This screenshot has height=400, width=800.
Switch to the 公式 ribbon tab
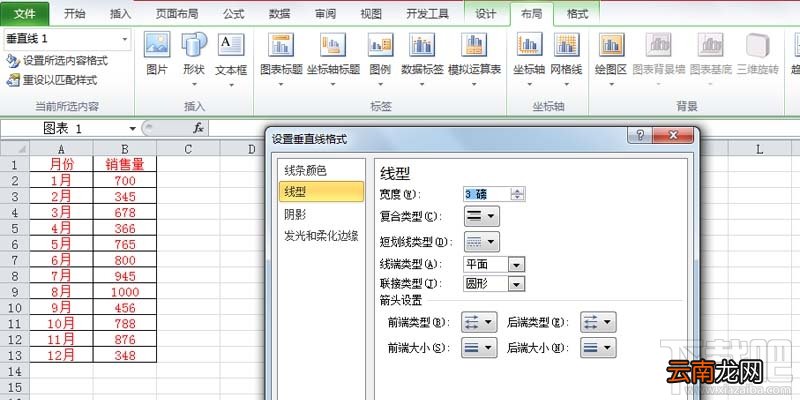[x=234, y=14]
